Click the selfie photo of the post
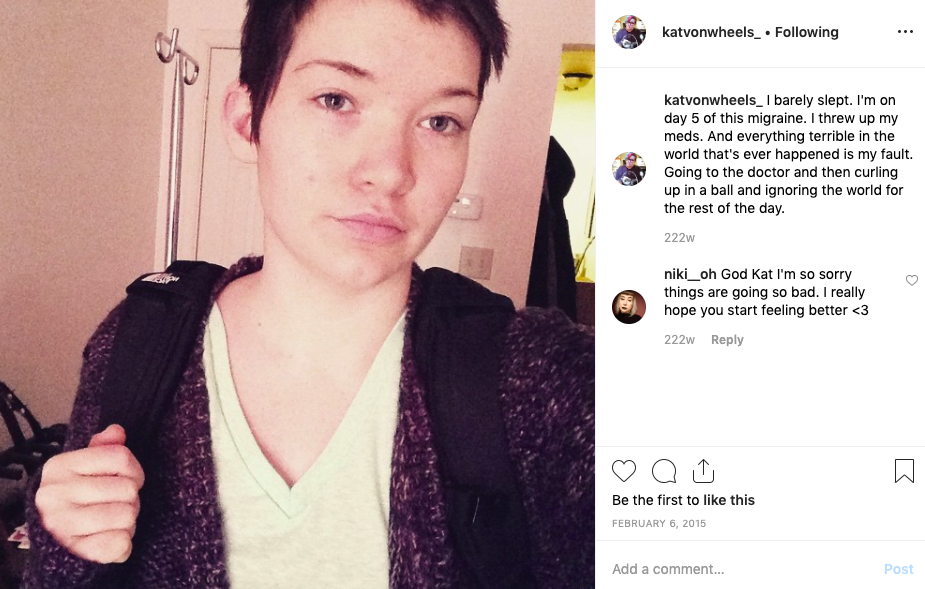Screen dimensions: 925x589 click(297, 294)
